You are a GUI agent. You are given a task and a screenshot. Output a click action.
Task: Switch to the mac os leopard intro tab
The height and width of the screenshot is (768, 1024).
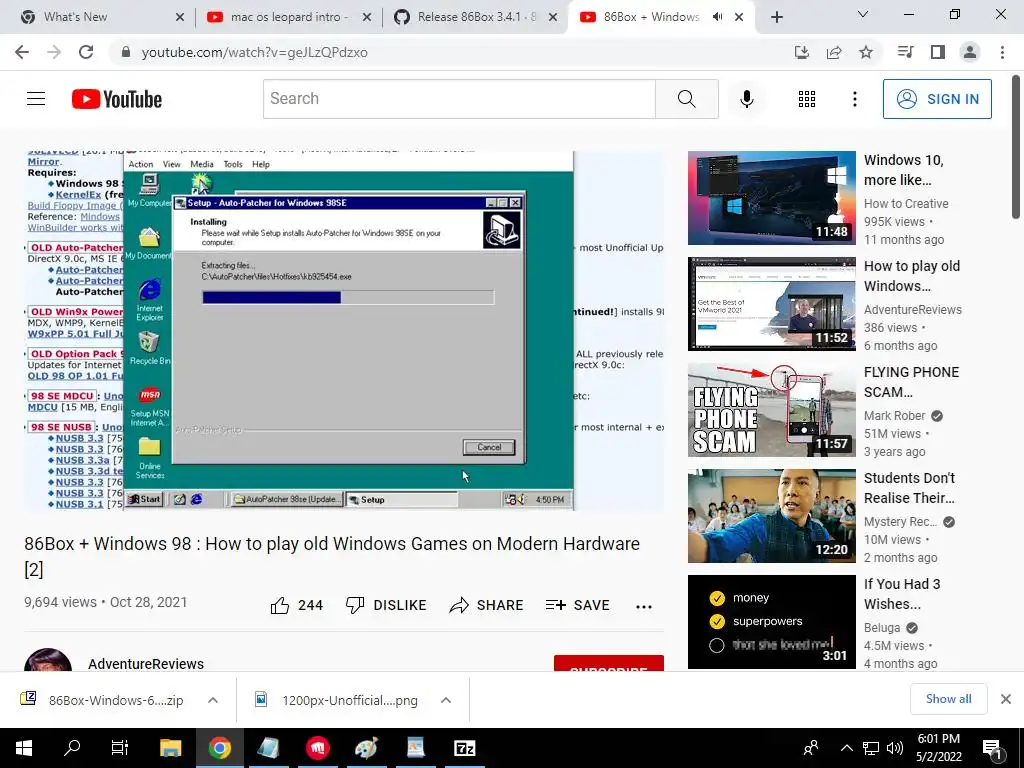pos(289,17)
